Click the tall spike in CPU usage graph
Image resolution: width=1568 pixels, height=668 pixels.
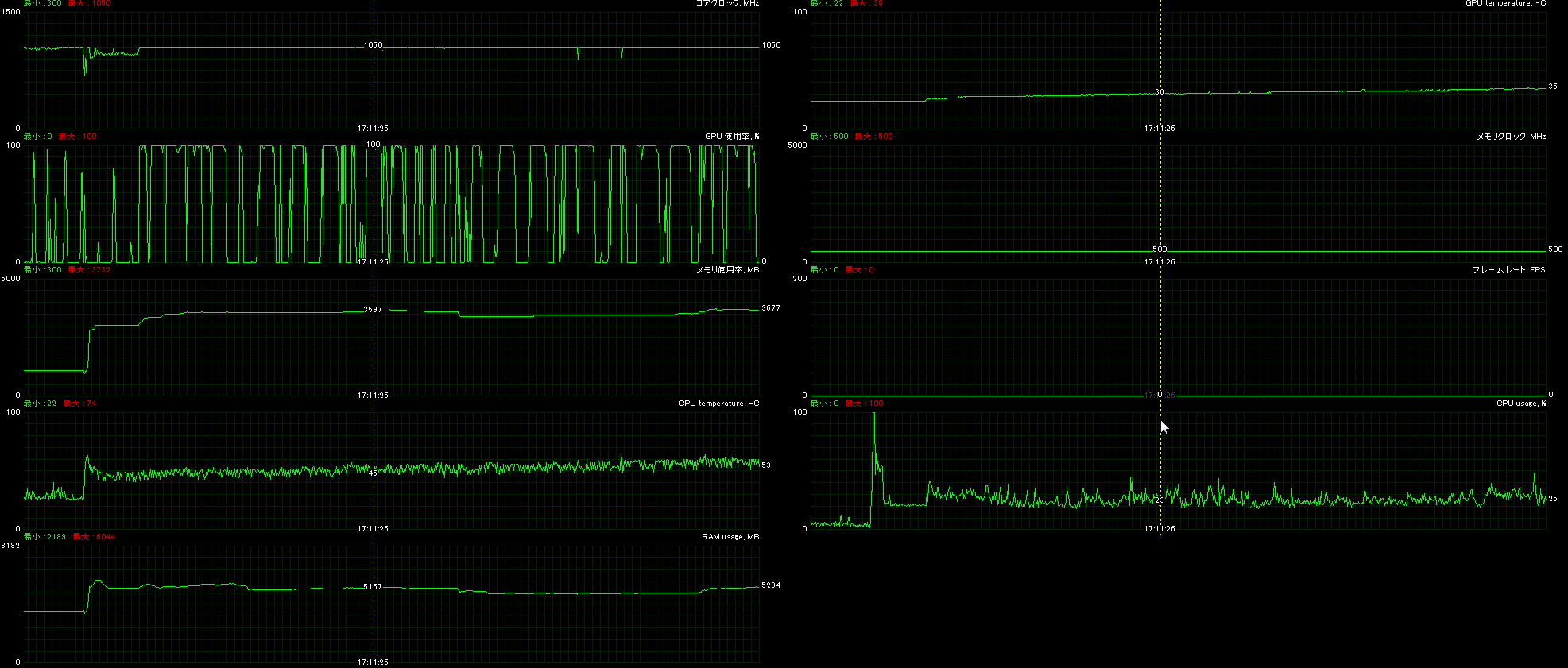873,429
